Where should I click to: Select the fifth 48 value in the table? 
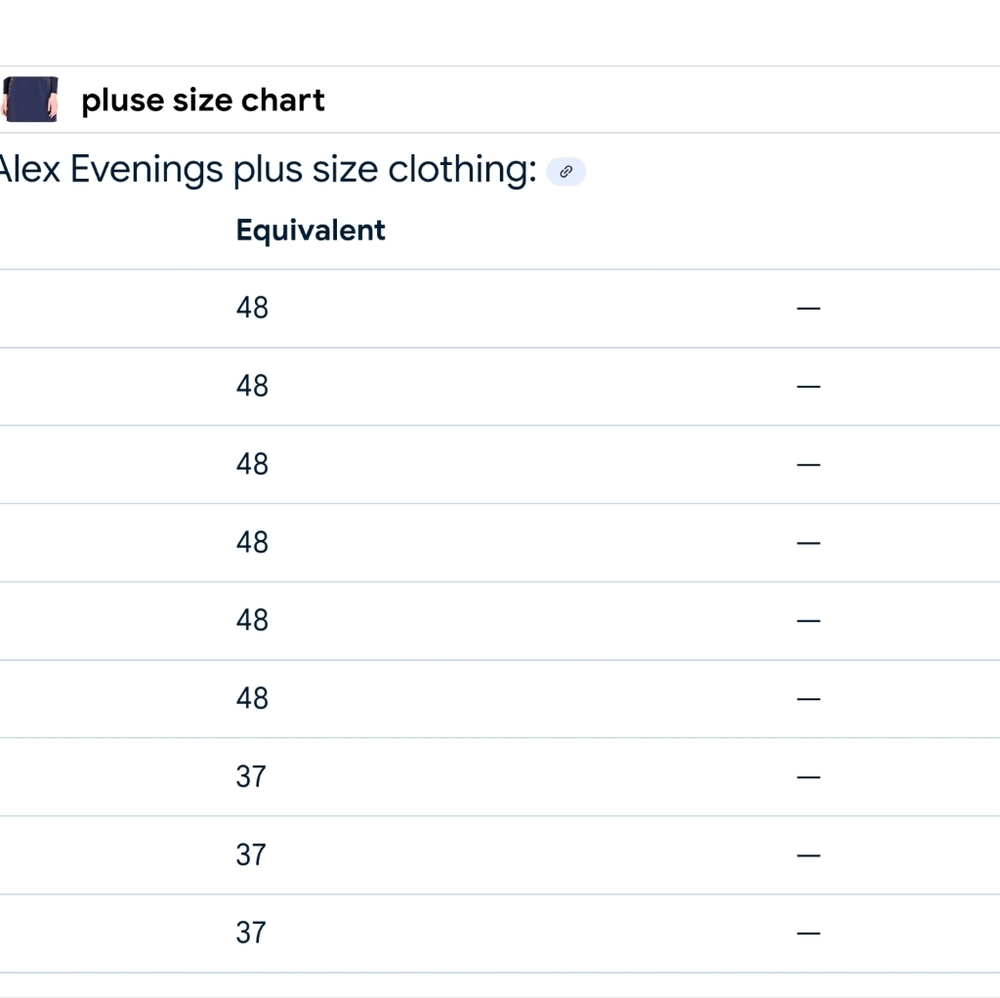pyautogui.click(x=252, y=620)
